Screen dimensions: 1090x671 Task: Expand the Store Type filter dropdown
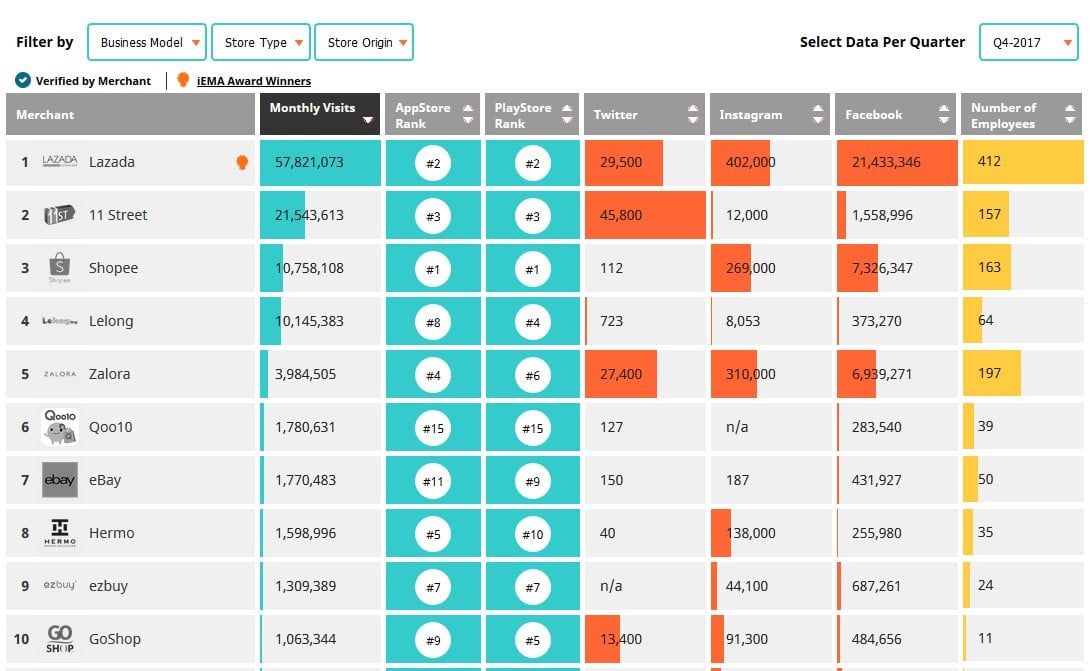[x=260, y=43]
